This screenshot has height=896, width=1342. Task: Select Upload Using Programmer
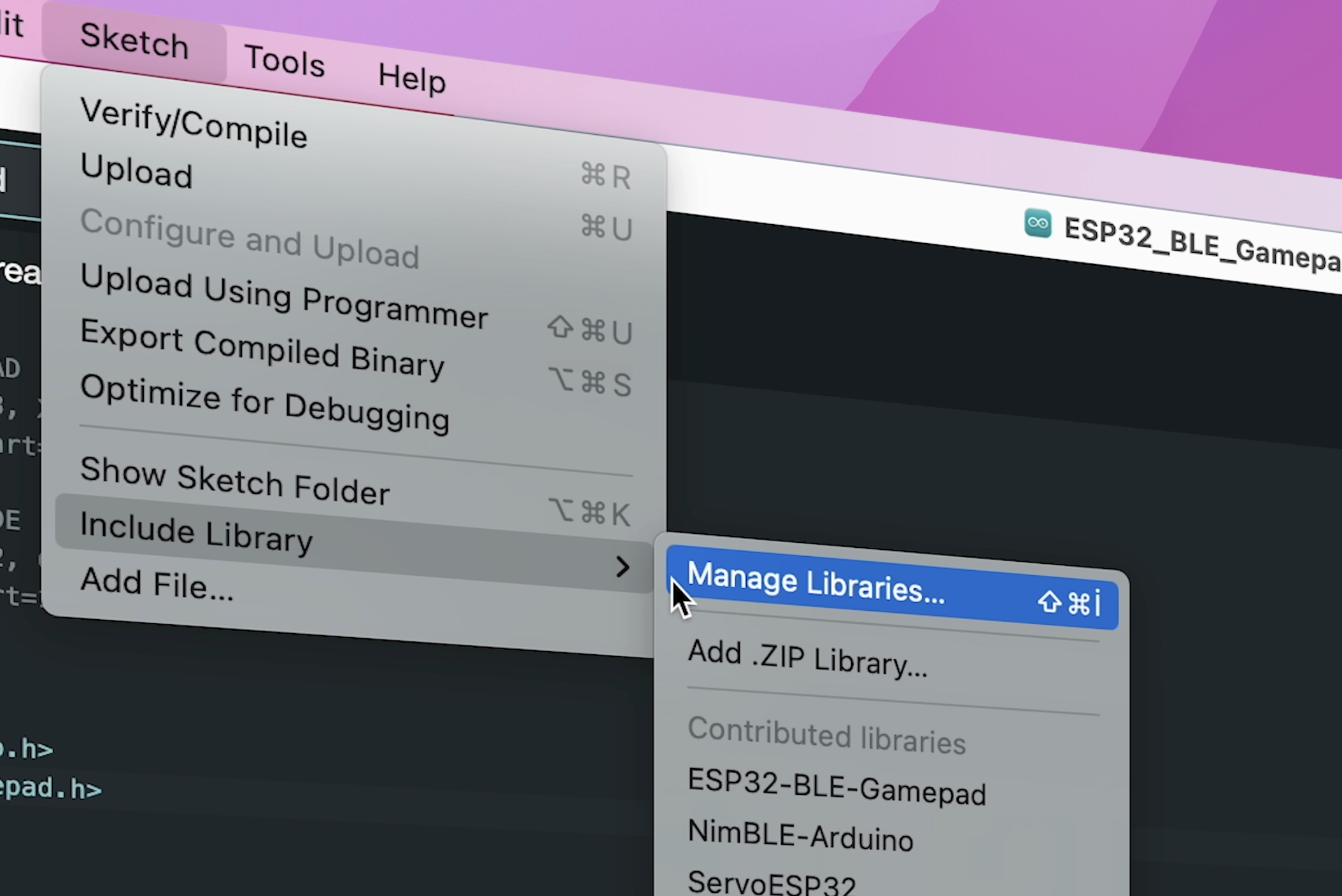click(283, 297)
